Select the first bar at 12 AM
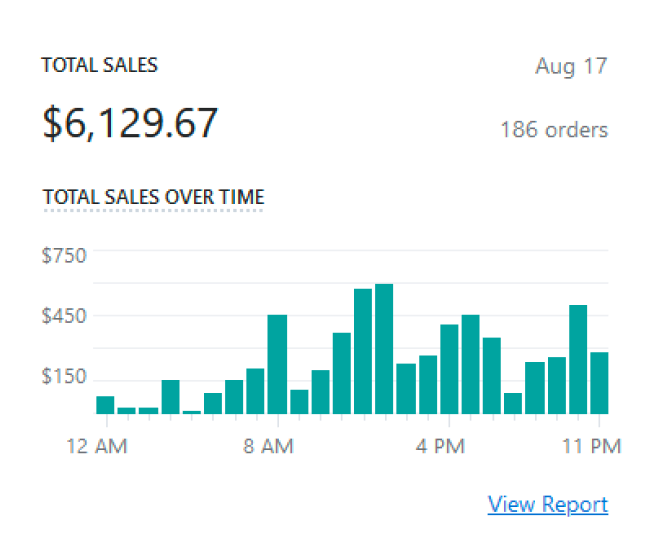The width and height of the screenshot is (654, 558). click(105, 405)
